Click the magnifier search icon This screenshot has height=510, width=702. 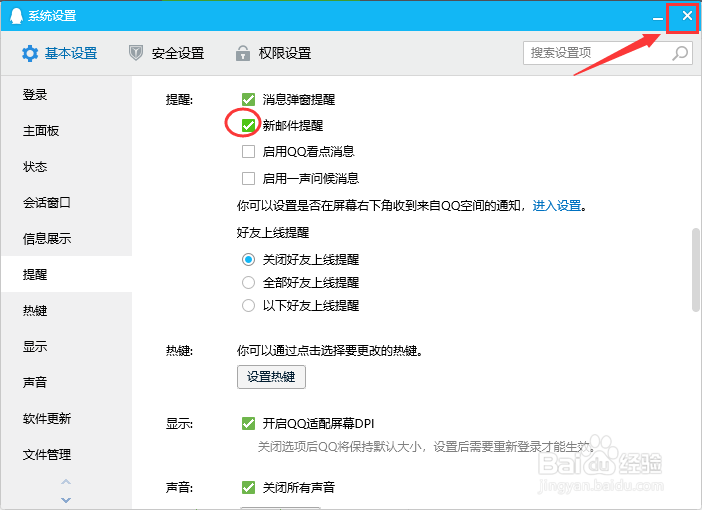coord(680,53)
